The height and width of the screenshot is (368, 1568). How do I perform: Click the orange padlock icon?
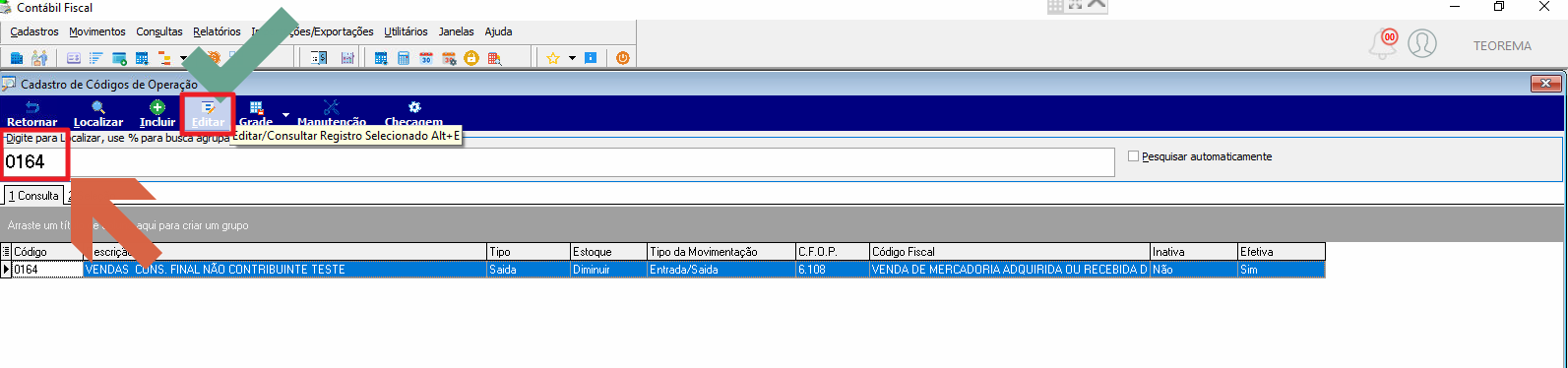point(470,58)
